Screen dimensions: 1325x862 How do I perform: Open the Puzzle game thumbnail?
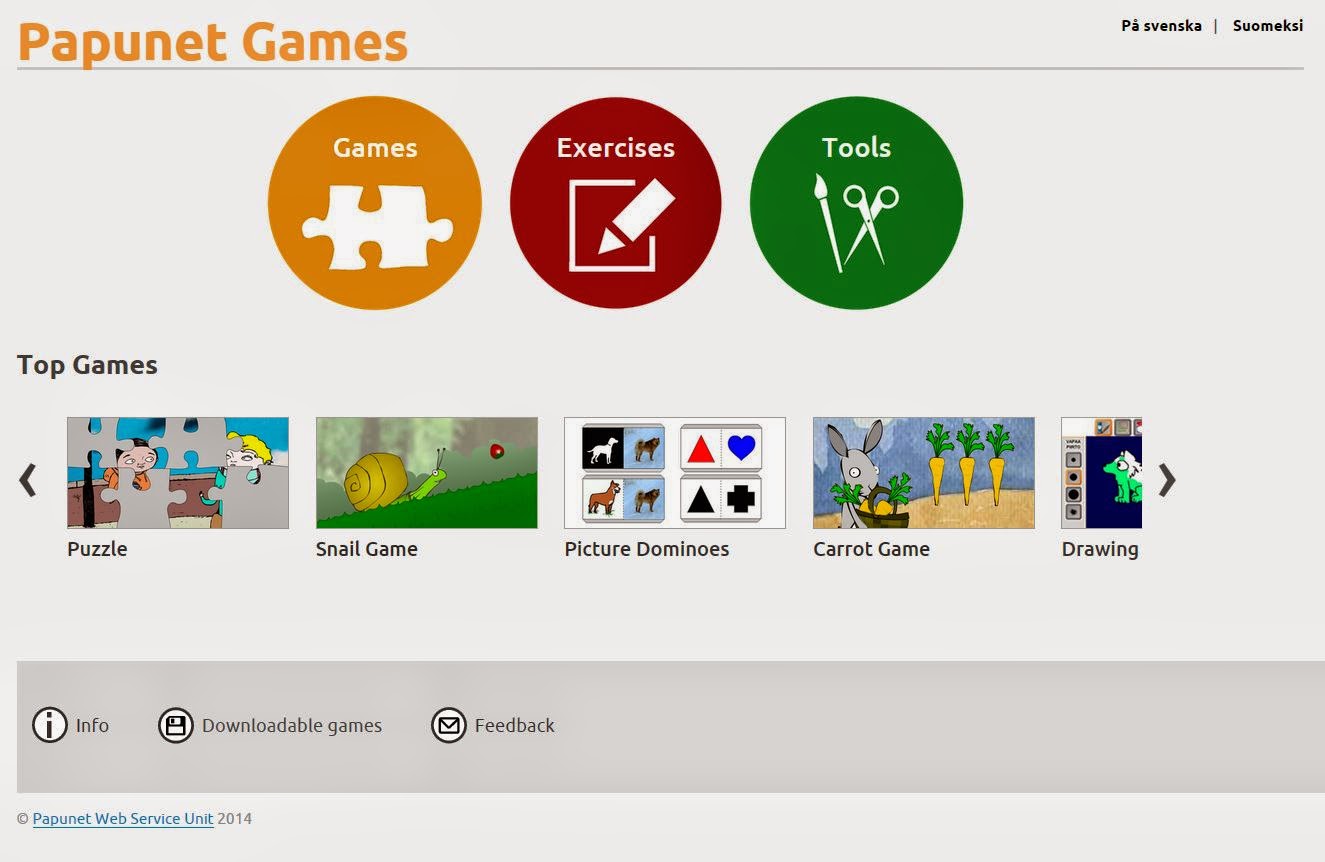(177, 472)
